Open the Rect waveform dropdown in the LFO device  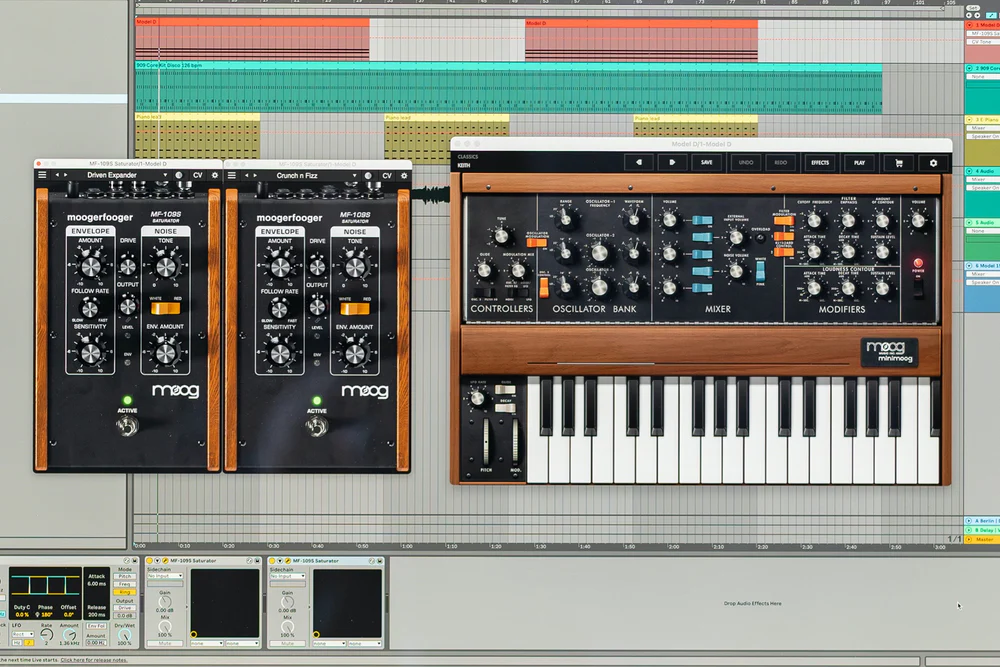click(x=22, y=635)
